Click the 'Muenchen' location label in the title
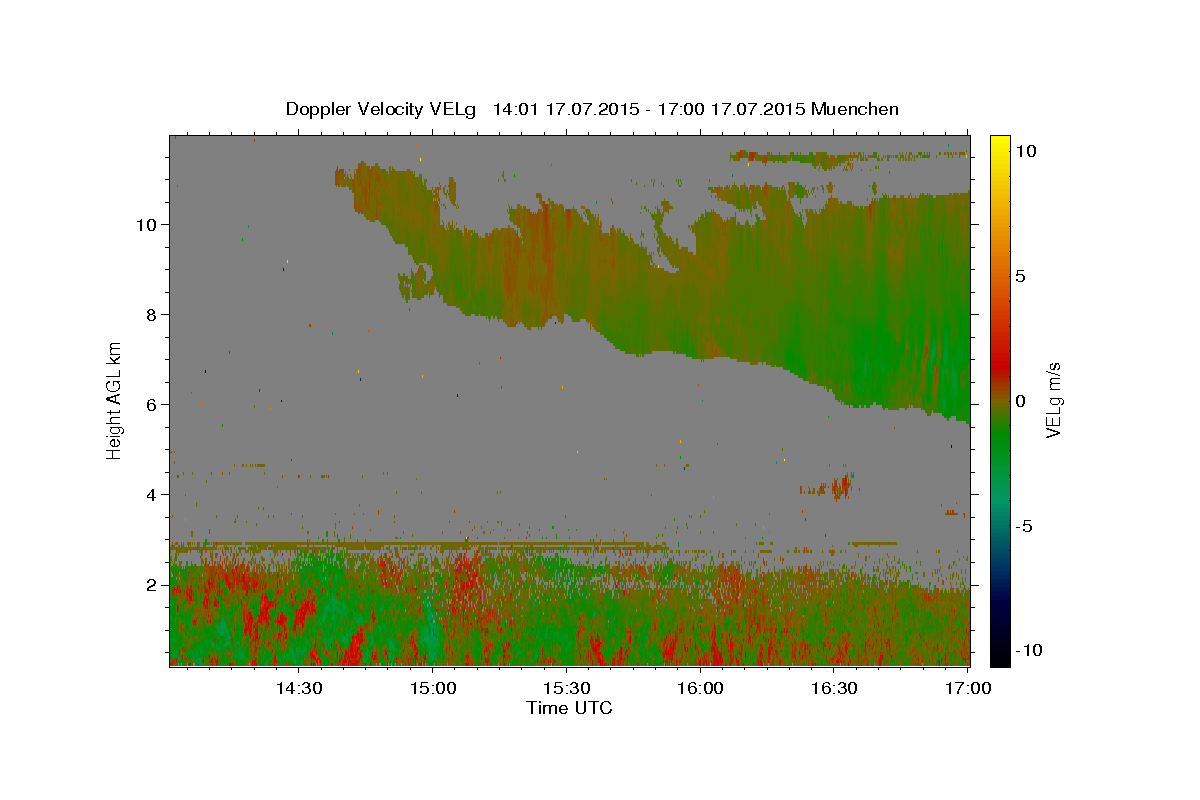The height and width of the screenshot is (800, 1200). point(855,109)
